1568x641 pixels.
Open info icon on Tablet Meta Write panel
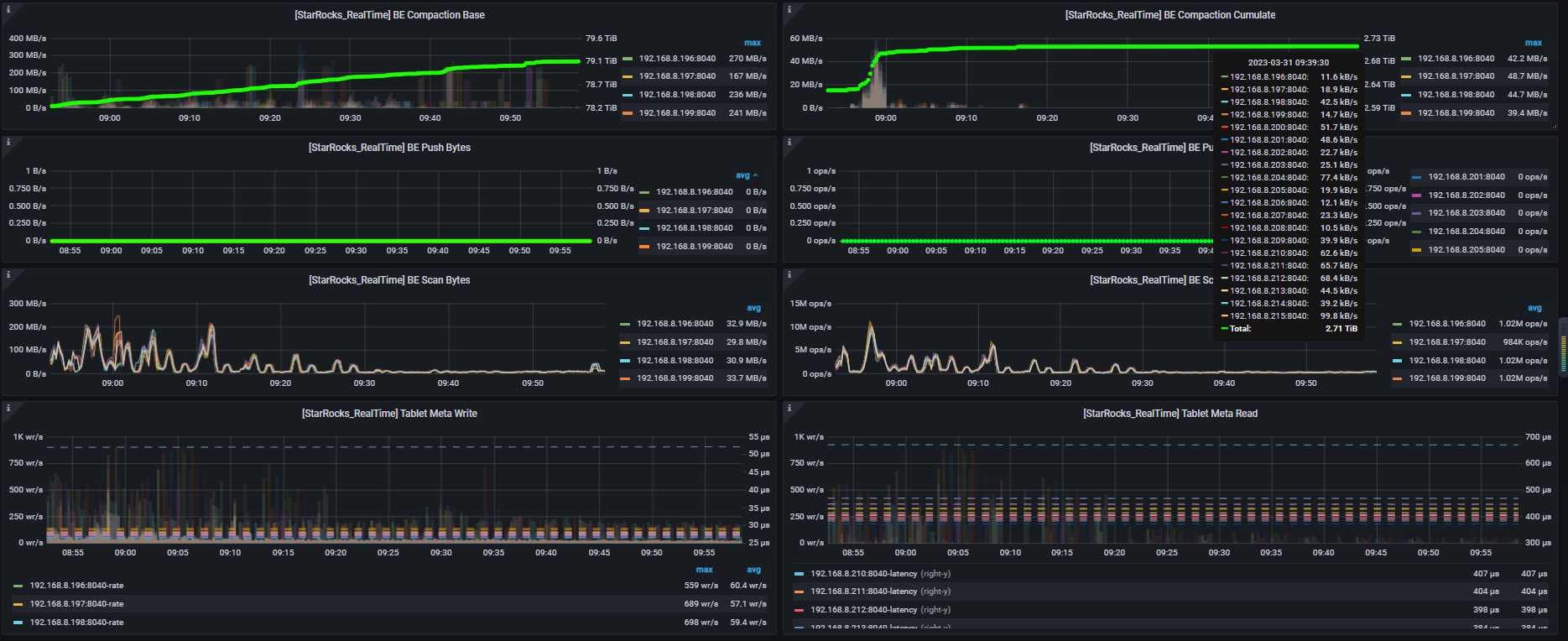point(8,408)
